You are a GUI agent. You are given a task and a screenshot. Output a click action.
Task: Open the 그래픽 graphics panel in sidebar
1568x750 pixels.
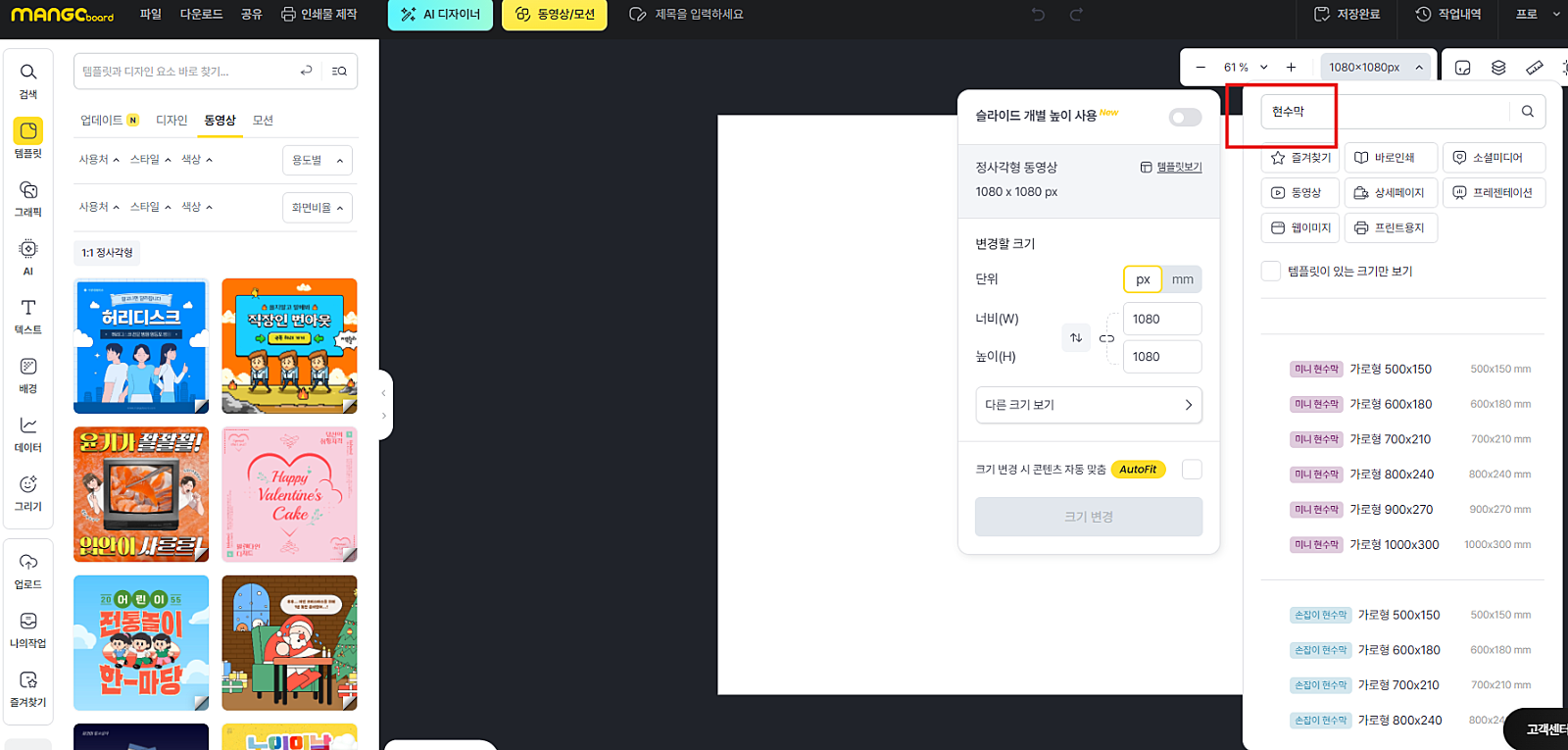[x=28, y=197]
